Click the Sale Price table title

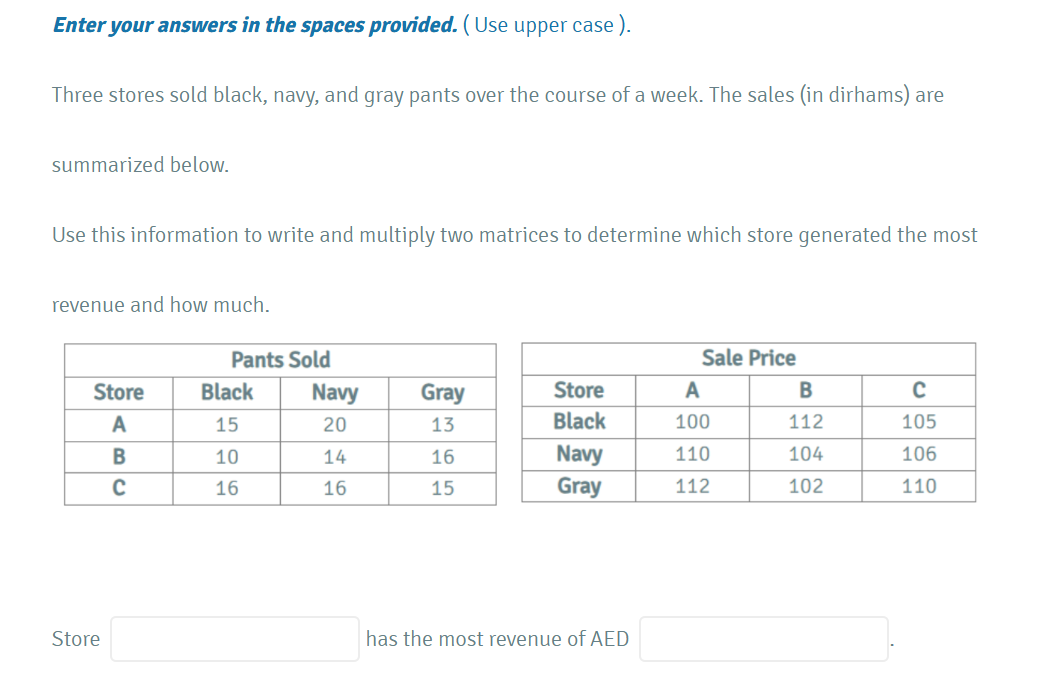(749, 358)
